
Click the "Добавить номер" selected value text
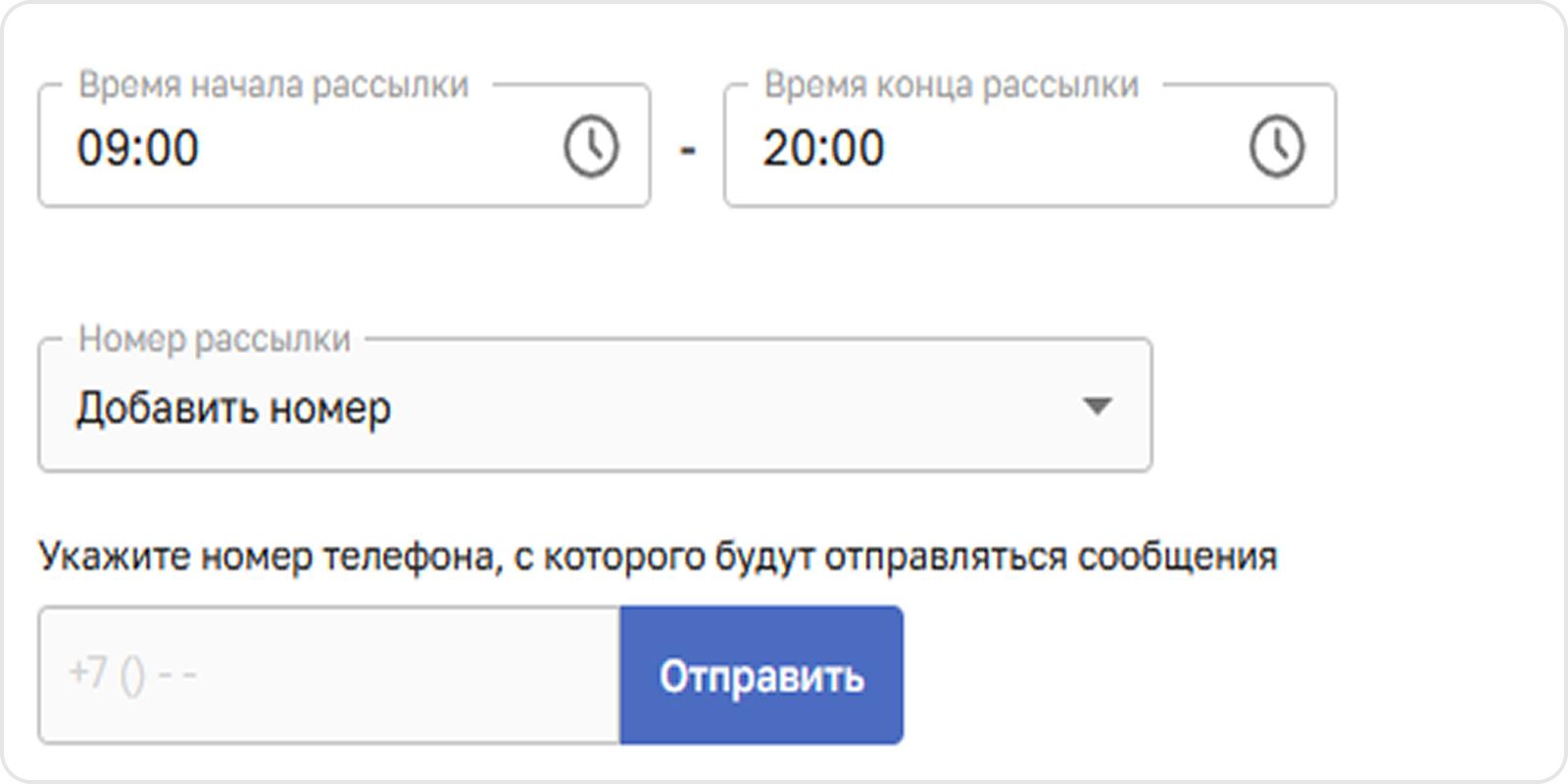point(233,408)
